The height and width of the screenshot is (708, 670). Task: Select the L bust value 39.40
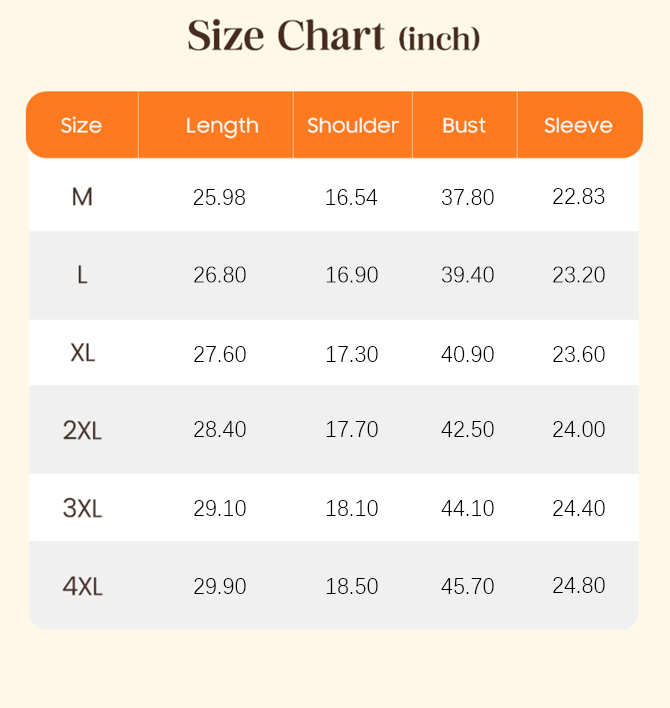click(x=468, y=275)
